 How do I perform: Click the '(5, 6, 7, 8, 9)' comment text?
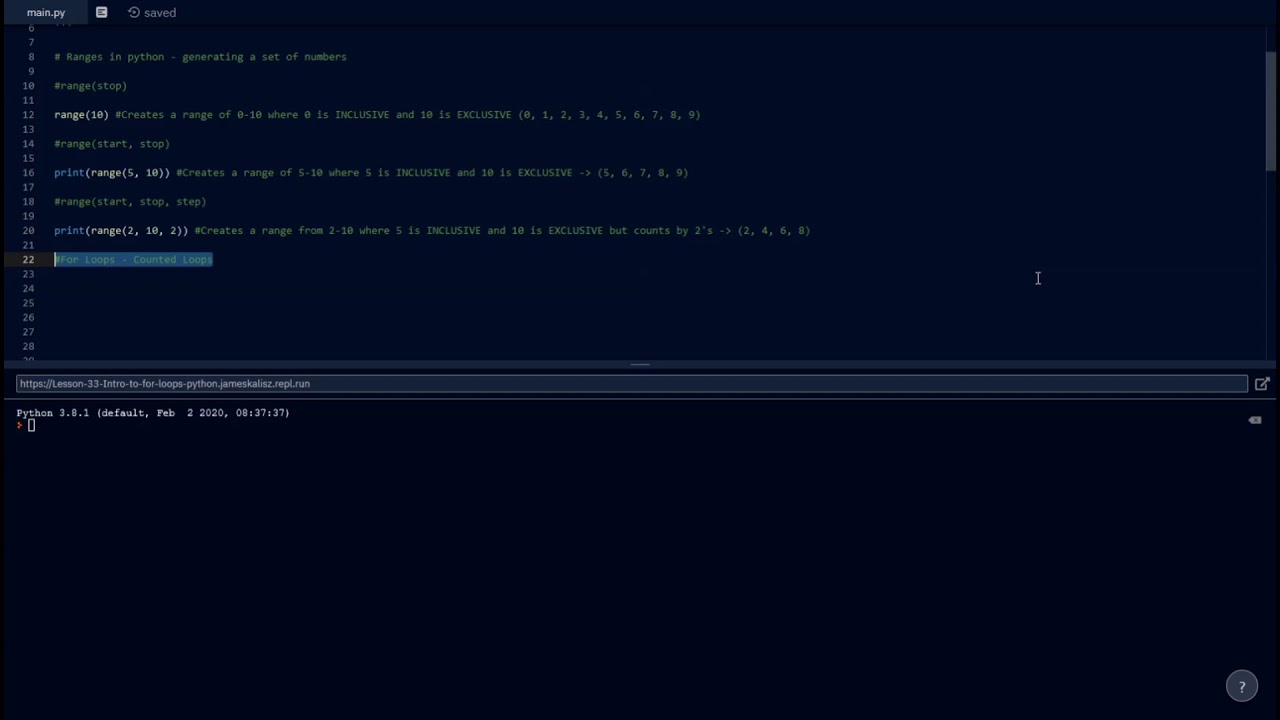(642, 173)
